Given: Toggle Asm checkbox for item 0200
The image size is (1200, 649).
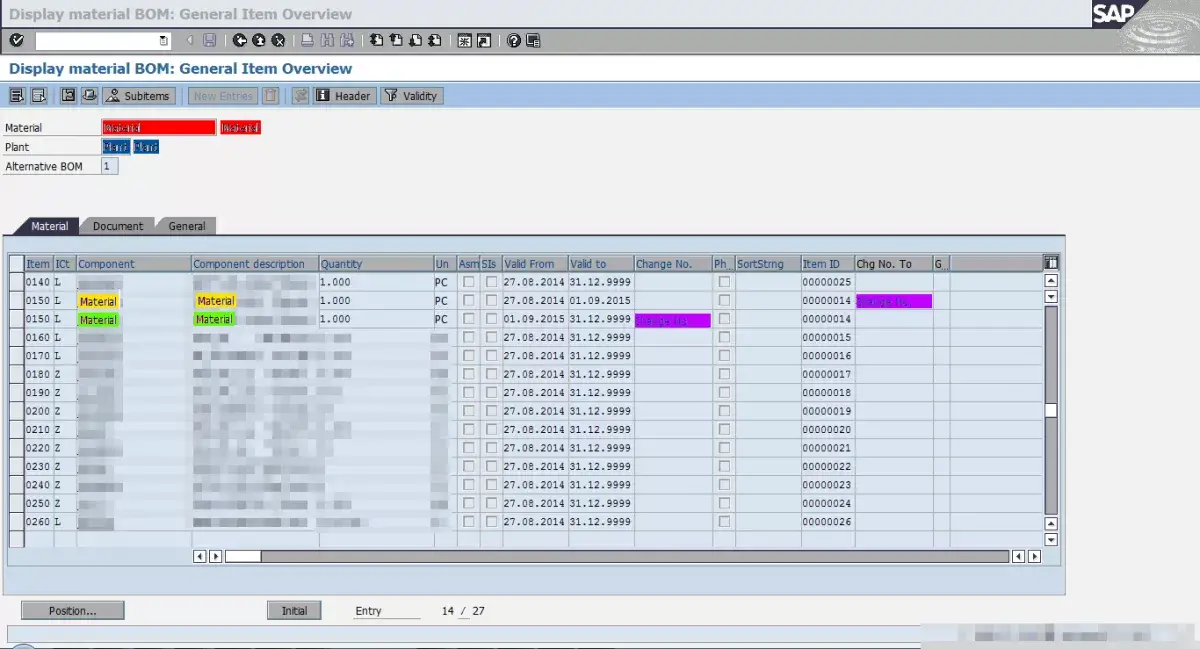Looking at the screenshot, I should click(x=469, y=411).
